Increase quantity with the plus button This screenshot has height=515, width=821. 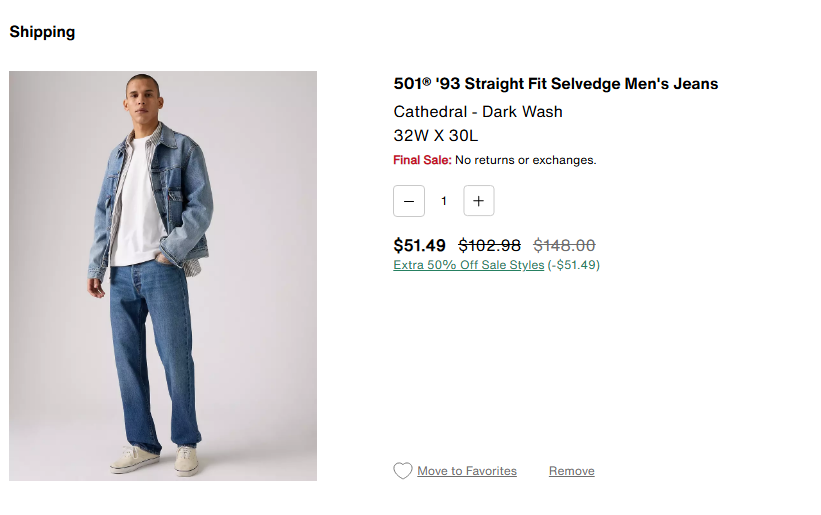[x=478, y=201]
